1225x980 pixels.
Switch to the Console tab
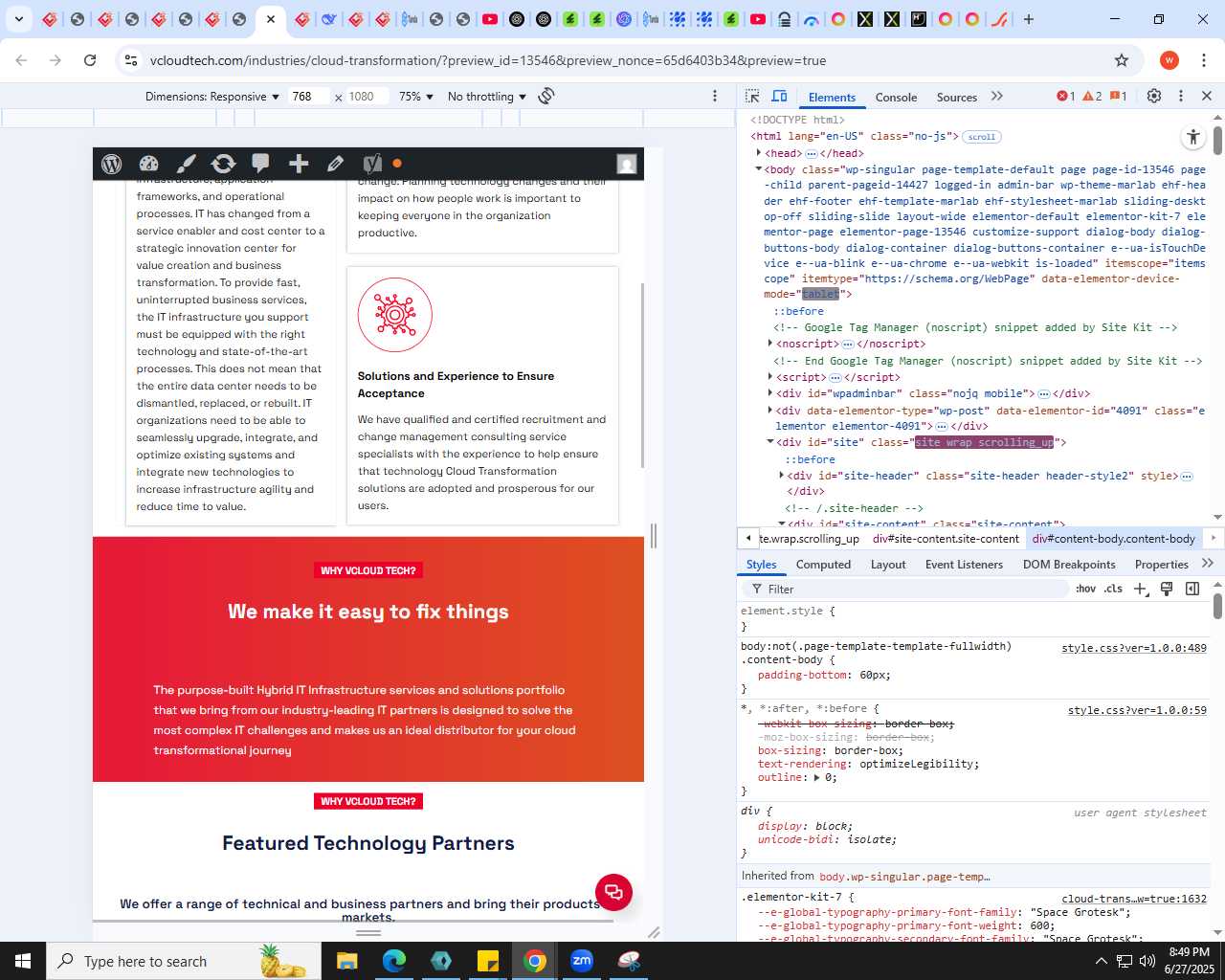click(896, 97)
